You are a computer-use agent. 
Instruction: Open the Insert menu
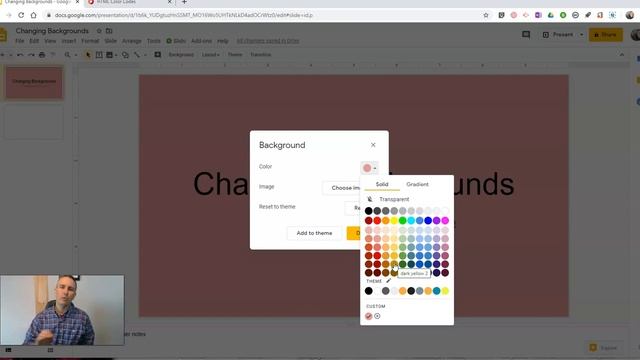pyautogui.click(x=69, y=41)
